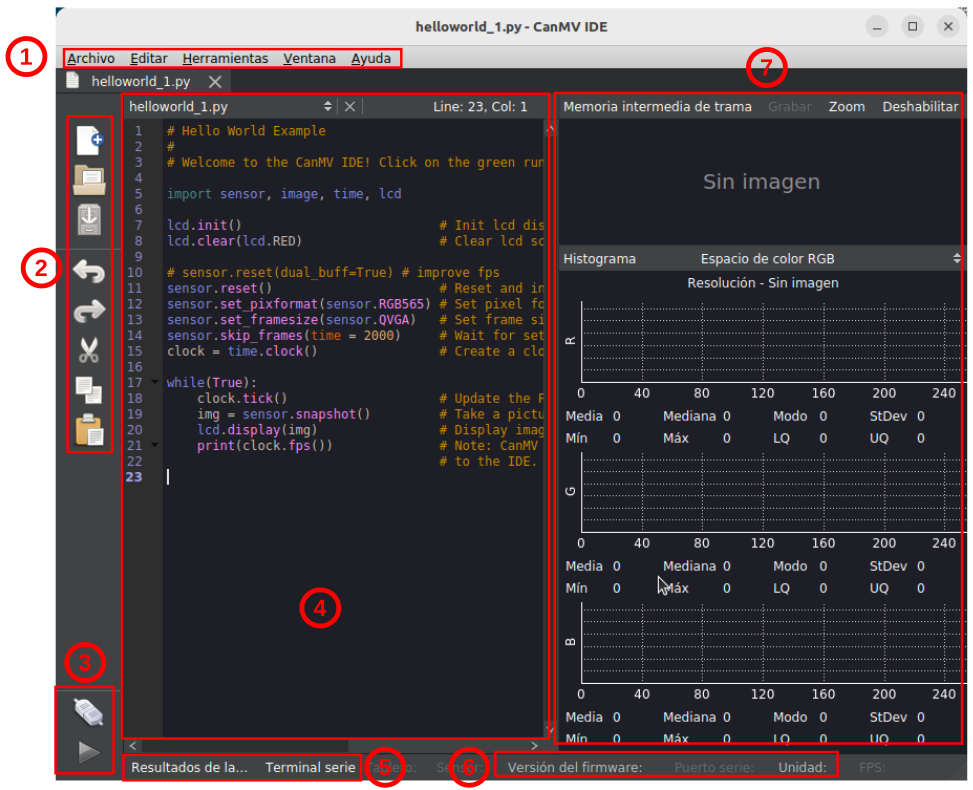Image resolution: width=973 pixels, height=790 pixels.
Task: Click the 'print(clock.fps())' code line
Action: [x=265, y=446]
